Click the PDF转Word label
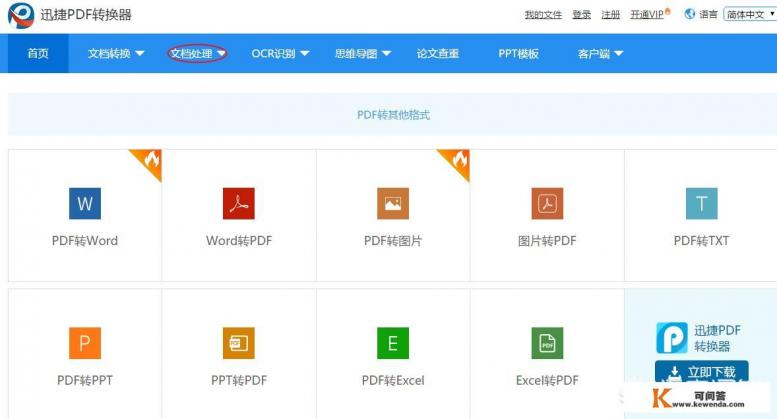The width and height of the screenshot is (777, 419). click(85, 241)
